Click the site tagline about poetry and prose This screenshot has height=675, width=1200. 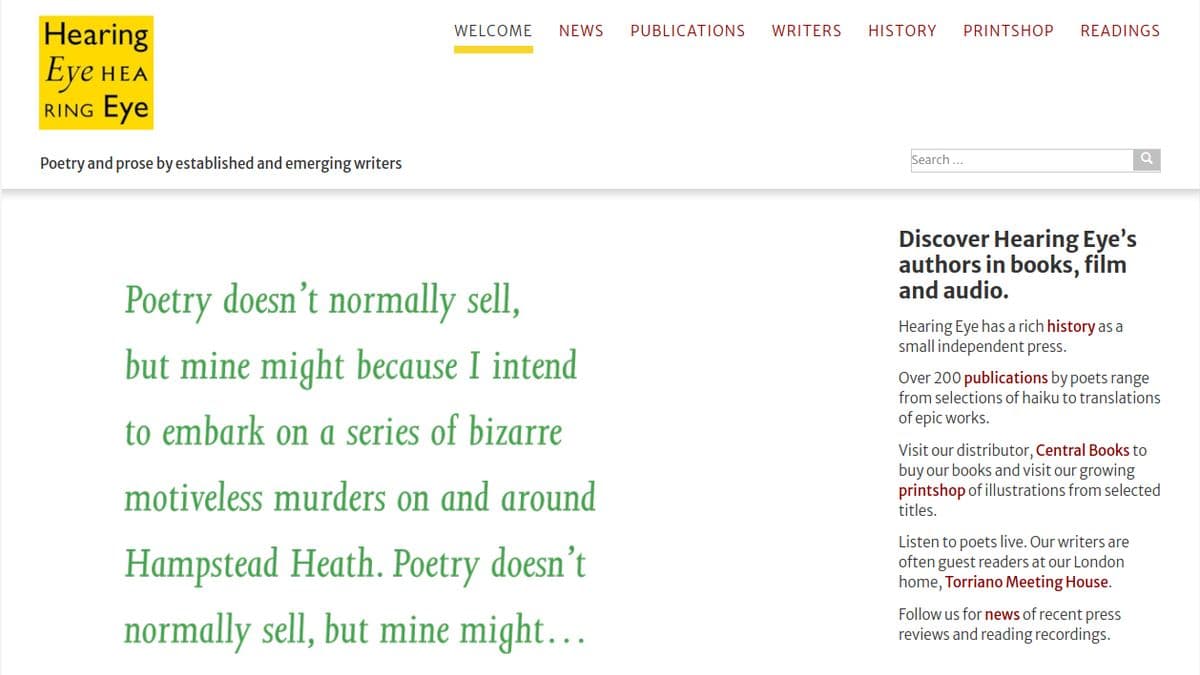tap(221, 163)
